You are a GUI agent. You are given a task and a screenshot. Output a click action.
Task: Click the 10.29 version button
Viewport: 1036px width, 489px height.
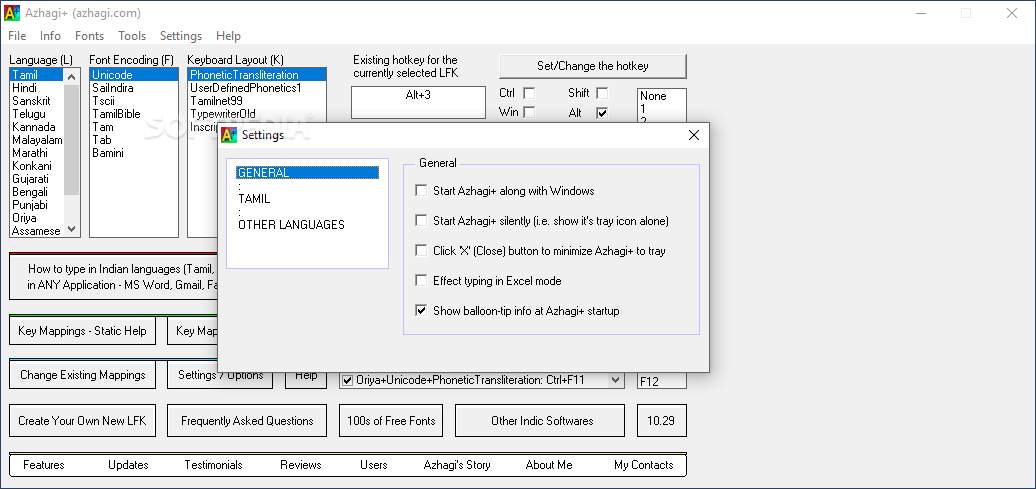(661, 420)
